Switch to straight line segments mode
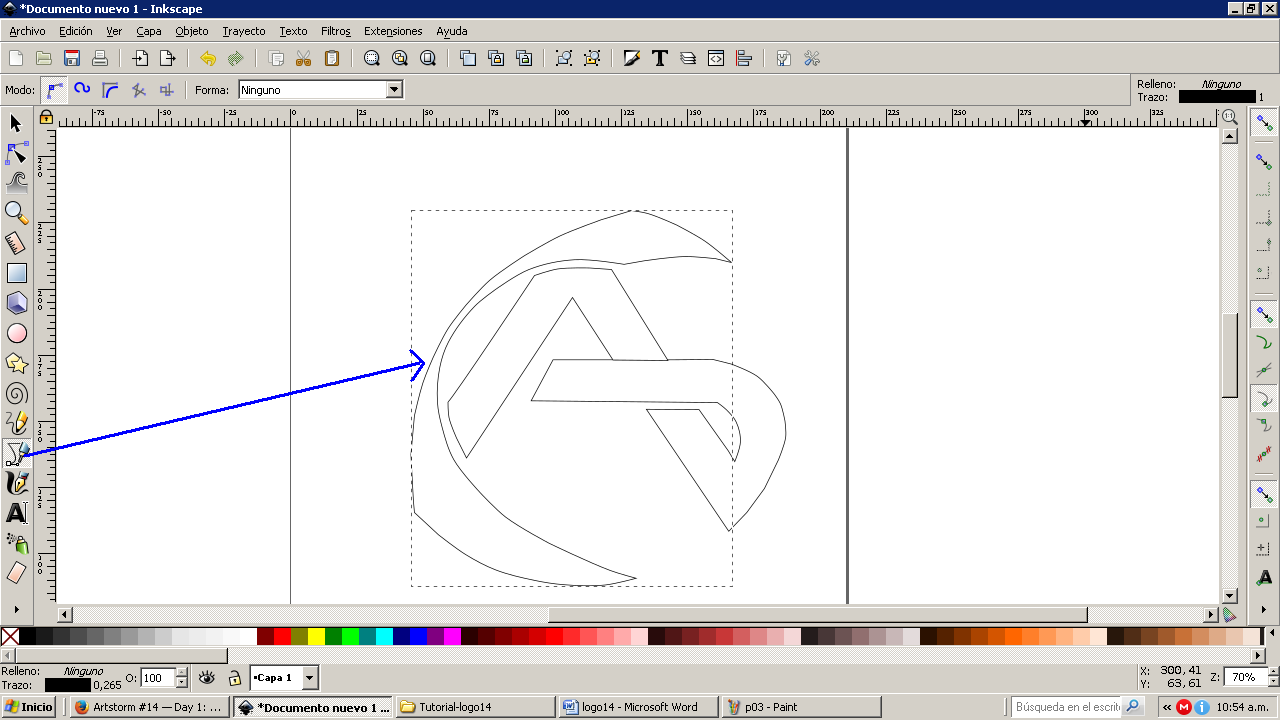Viewport: 1280px width, 720px height. click(x=139, y=90)
